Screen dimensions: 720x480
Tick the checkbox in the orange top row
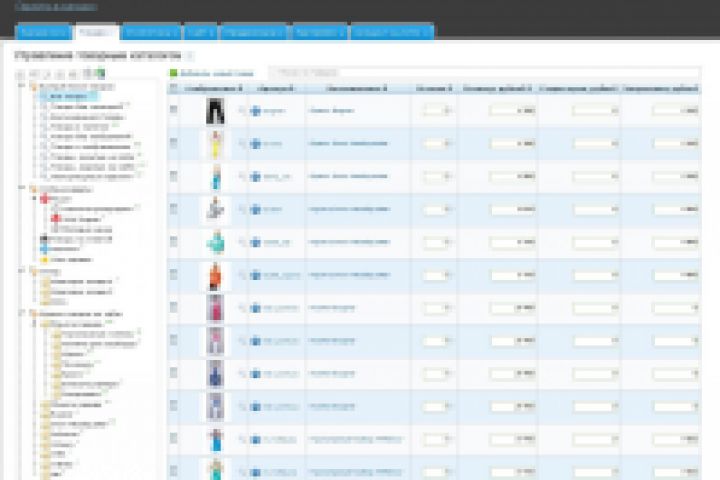coord(174,274)
